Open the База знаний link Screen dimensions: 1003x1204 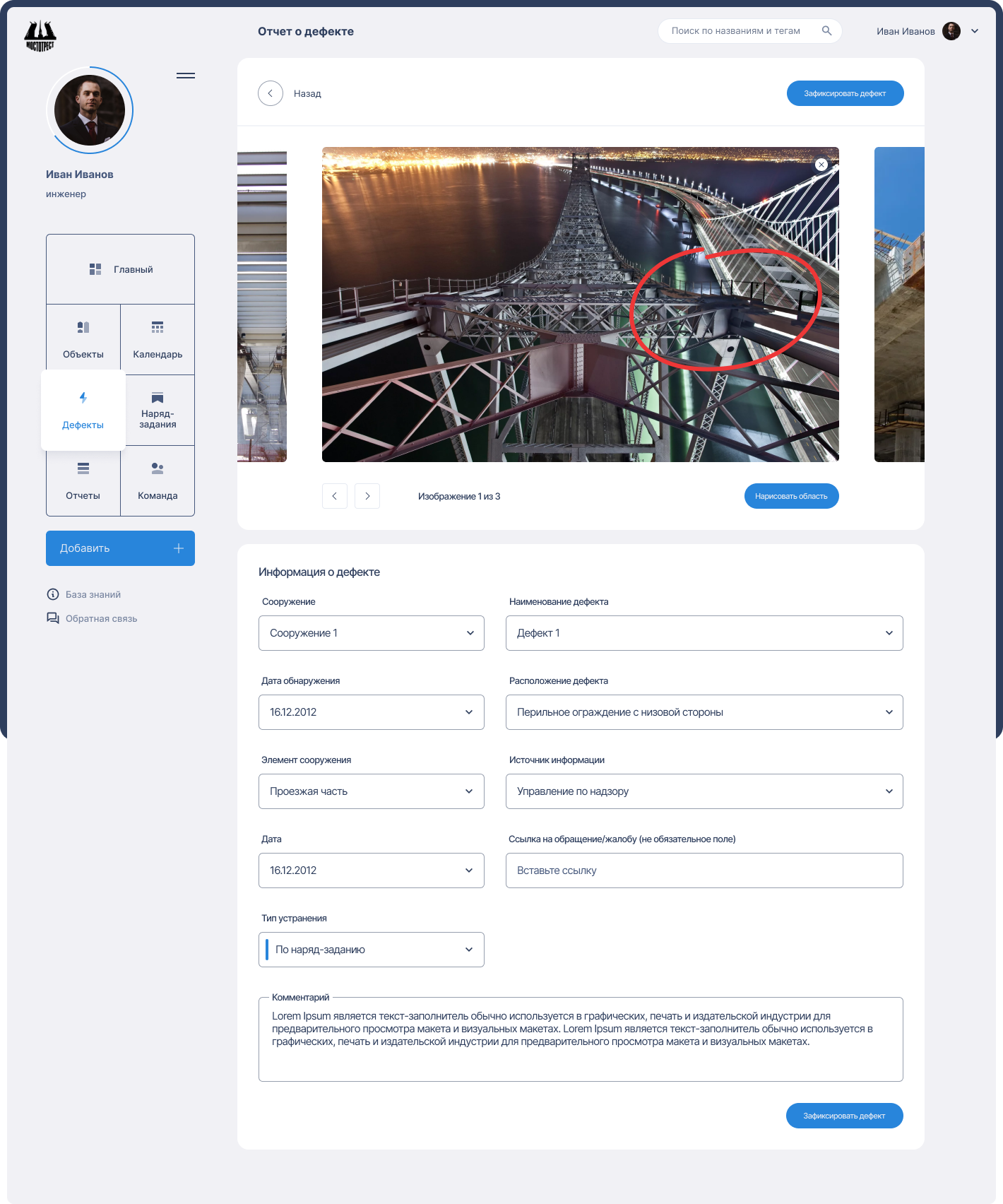93,594
